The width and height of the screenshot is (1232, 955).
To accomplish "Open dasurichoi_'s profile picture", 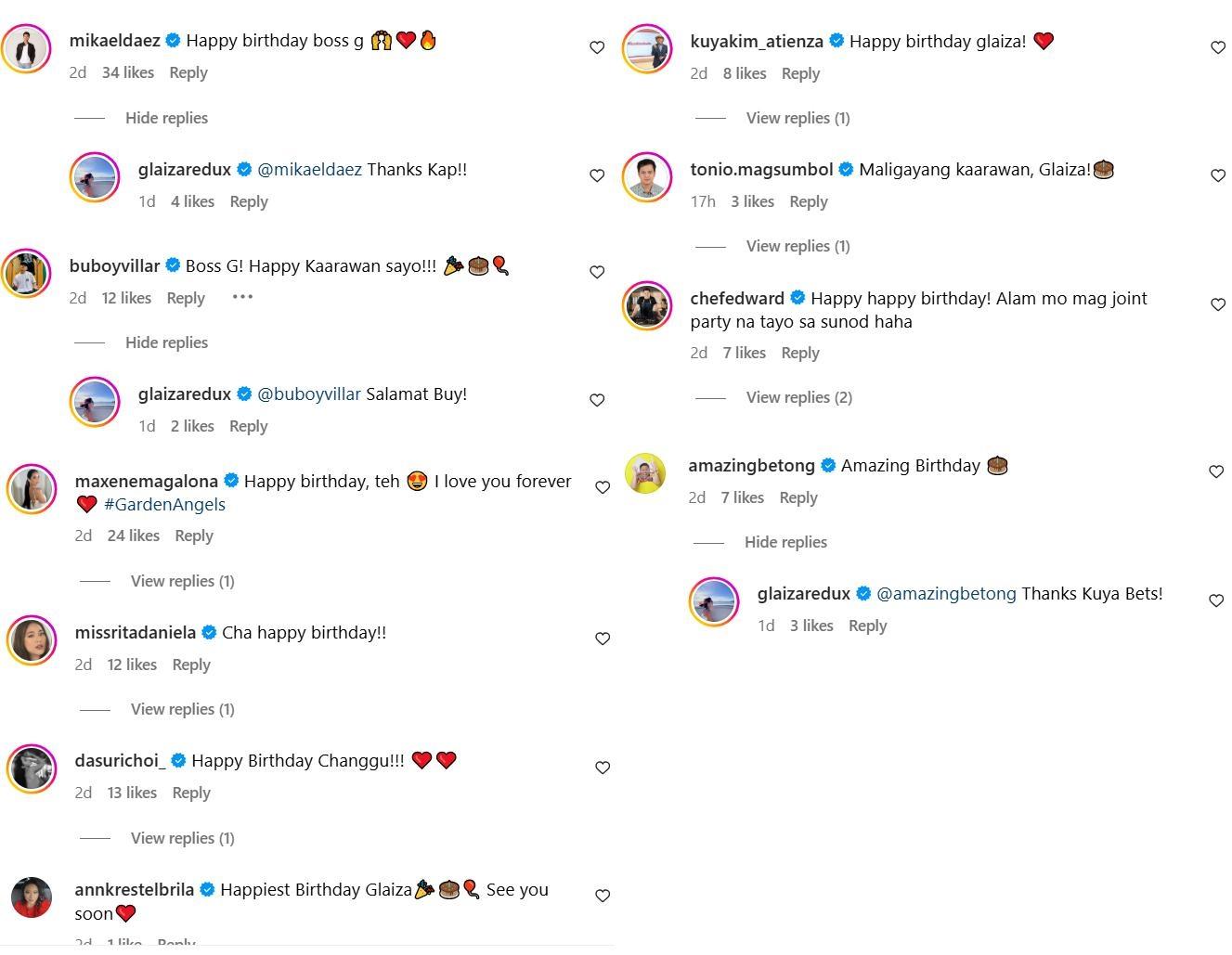I will pos(32,768).
